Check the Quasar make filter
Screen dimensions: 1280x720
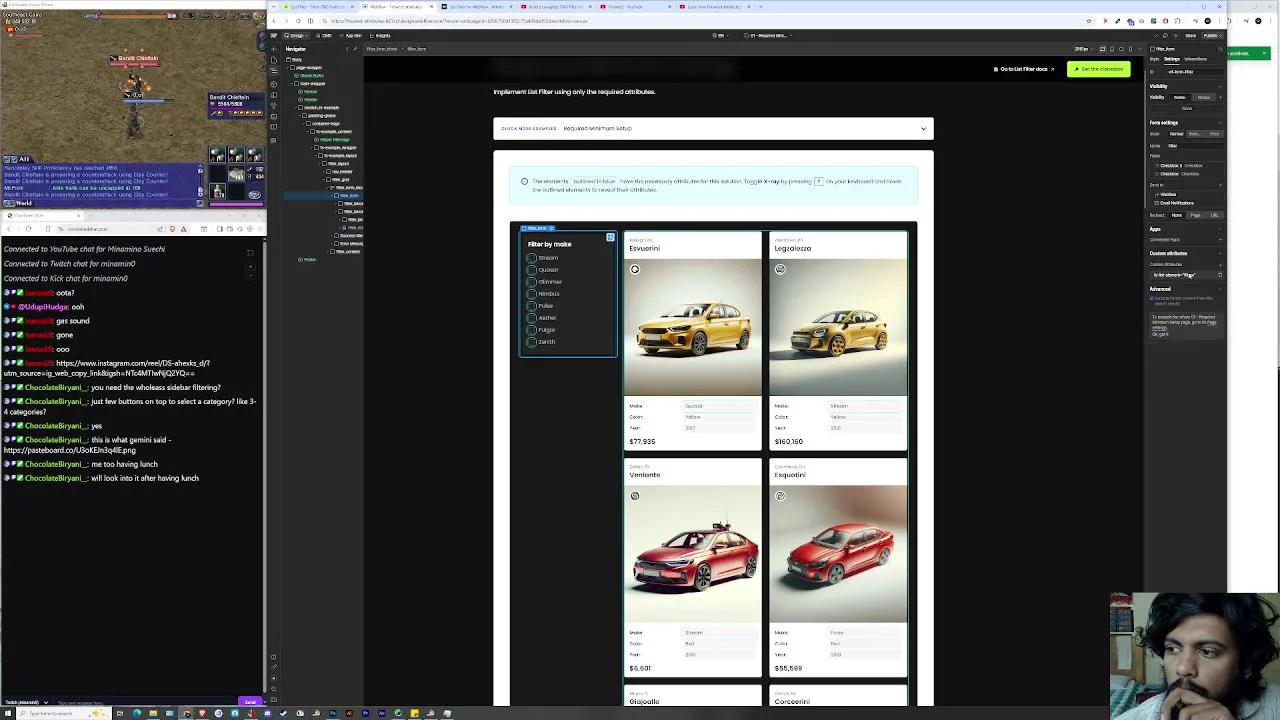click(x=531, y=270)
